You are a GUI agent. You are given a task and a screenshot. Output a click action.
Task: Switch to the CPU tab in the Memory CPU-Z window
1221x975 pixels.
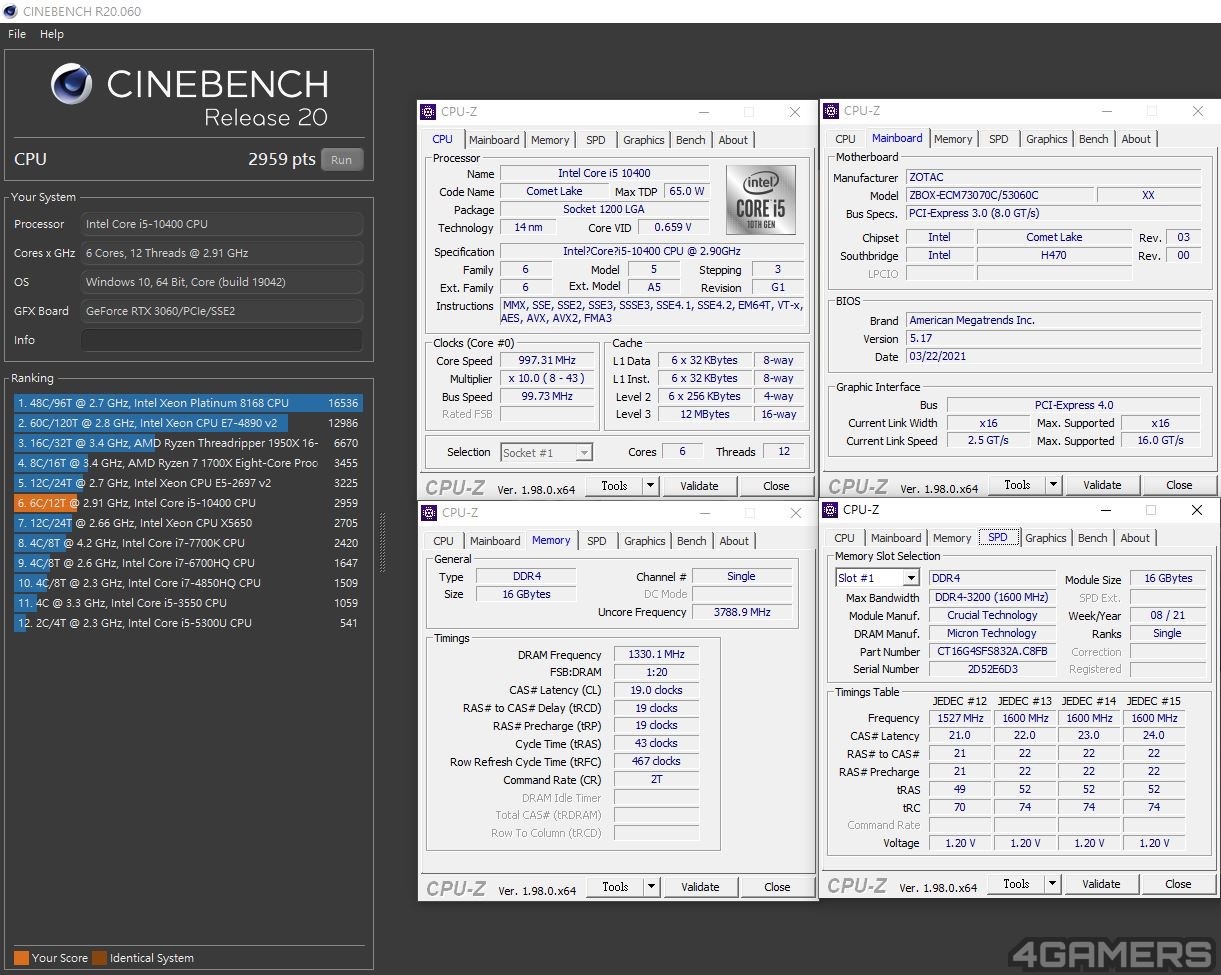(444, 541)
